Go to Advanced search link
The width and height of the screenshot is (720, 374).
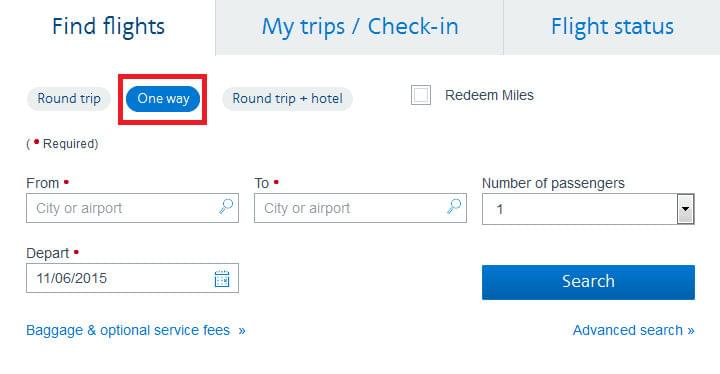(634, 330)
